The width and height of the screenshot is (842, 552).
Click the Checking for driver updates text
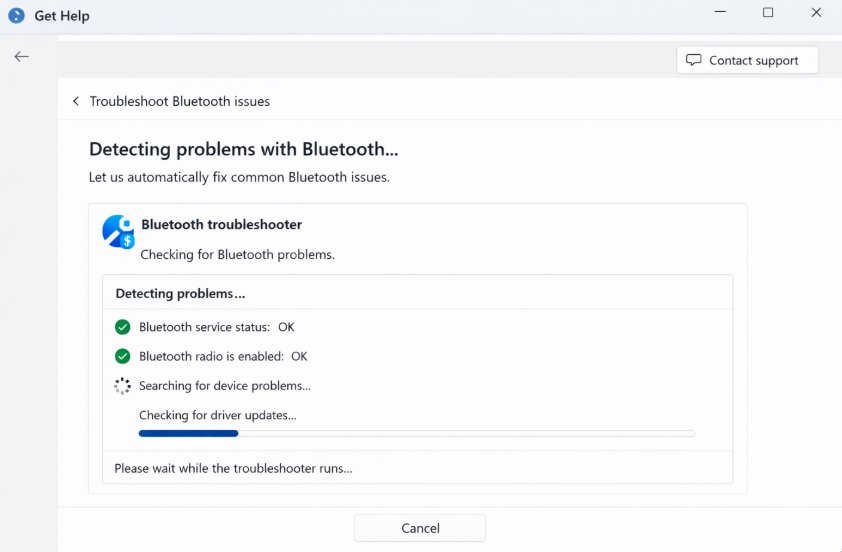[217, 415]
